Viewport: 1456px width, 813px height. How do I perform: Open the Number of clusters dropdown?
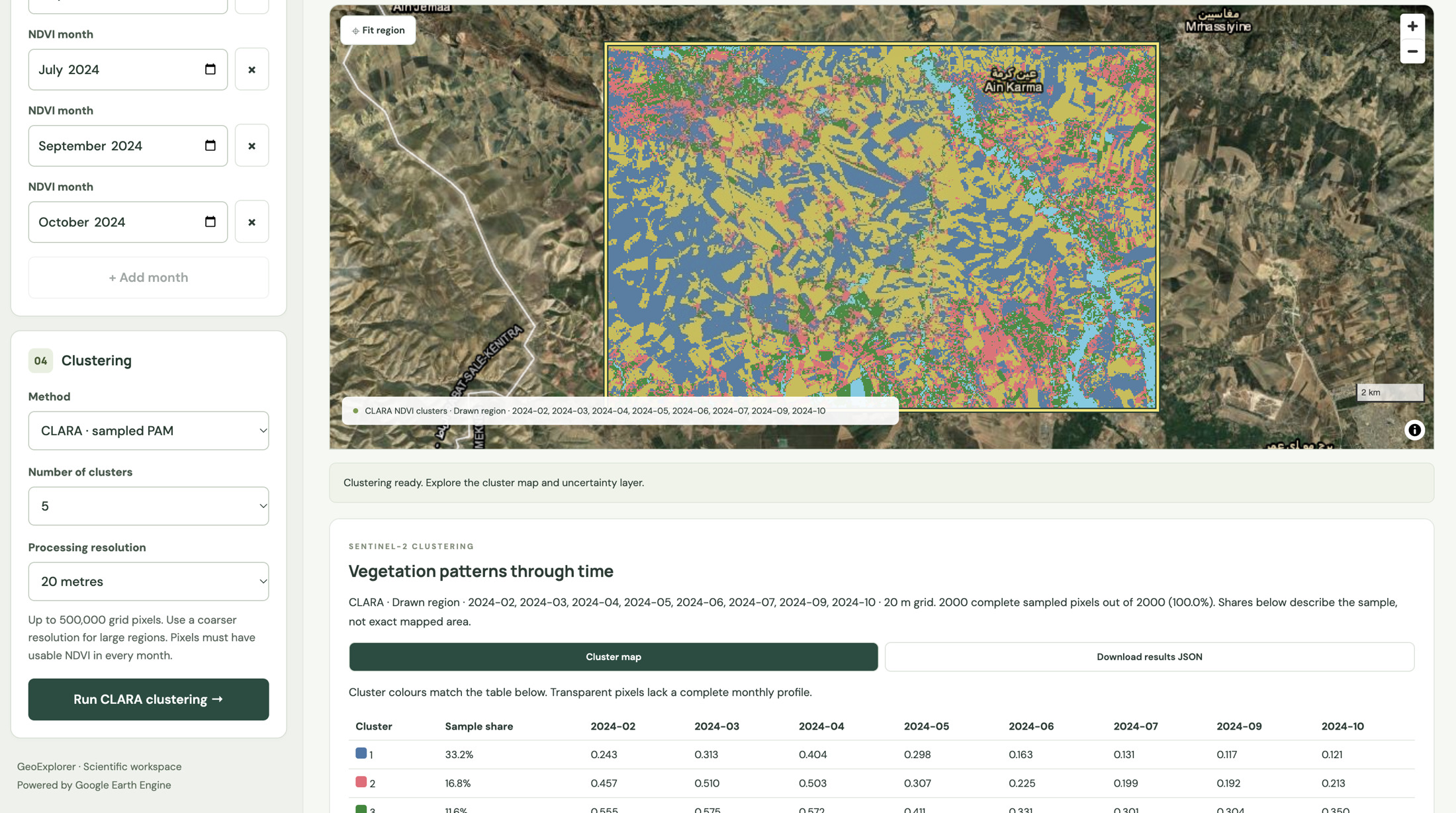point(148,506)
